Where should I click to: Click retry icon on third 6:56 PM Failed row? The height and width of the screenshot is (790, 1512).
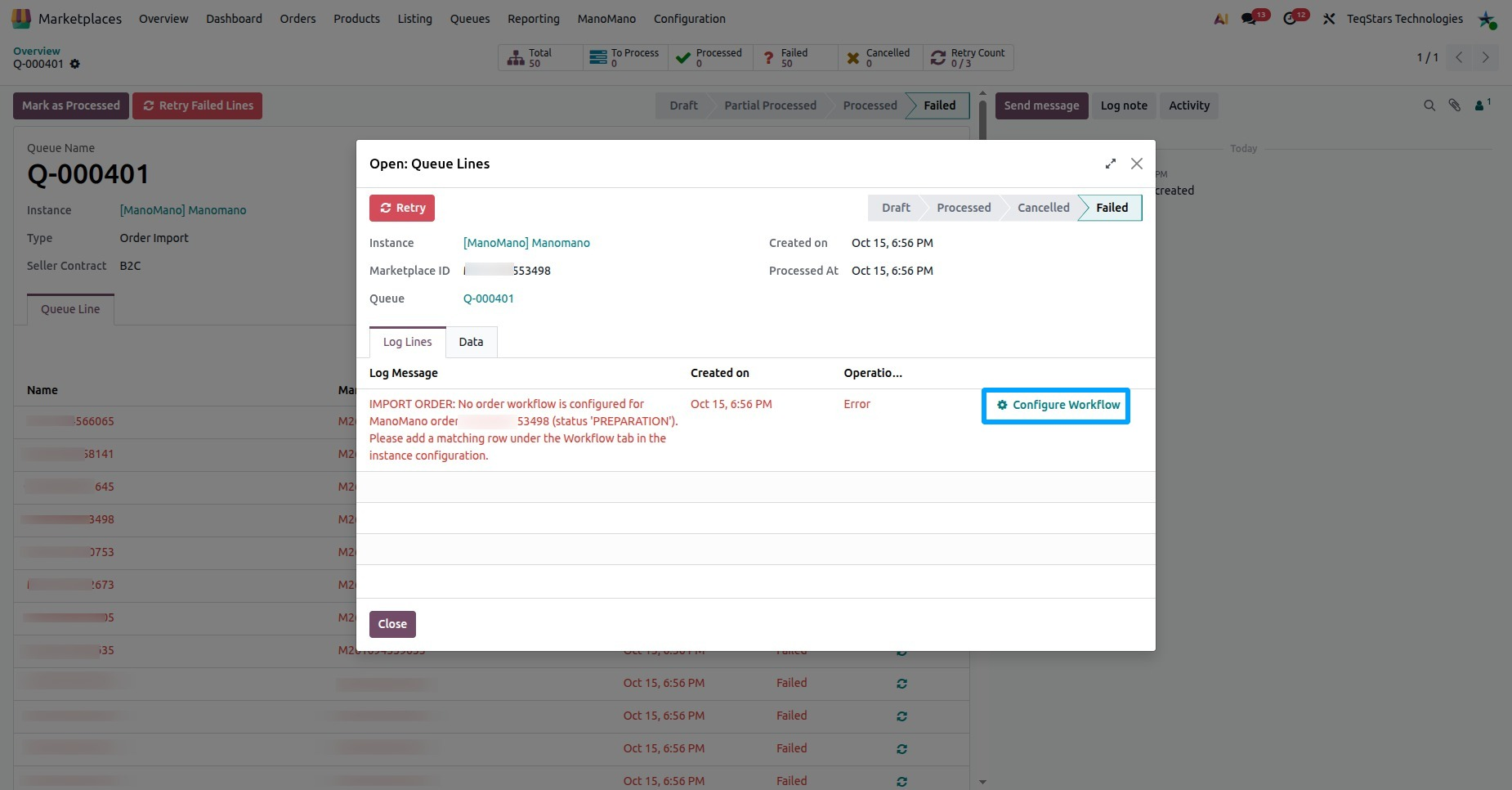[x=901, y=748]
